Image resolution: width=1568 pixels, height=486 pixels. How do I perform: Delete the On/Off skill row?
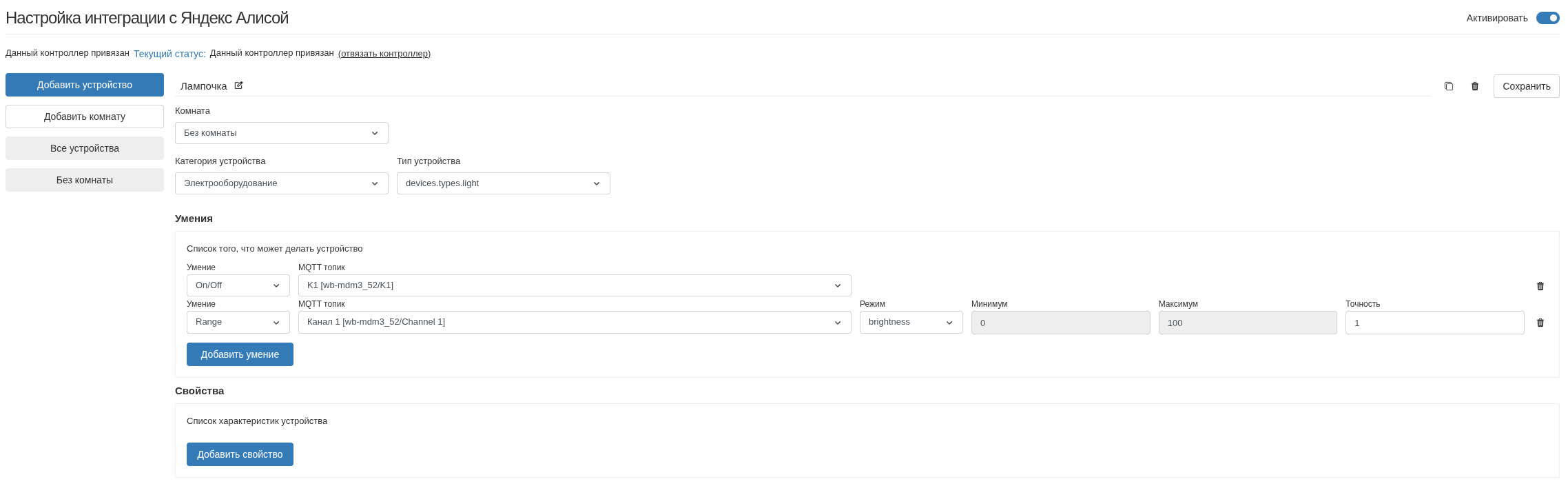(x=1540, y=286)
